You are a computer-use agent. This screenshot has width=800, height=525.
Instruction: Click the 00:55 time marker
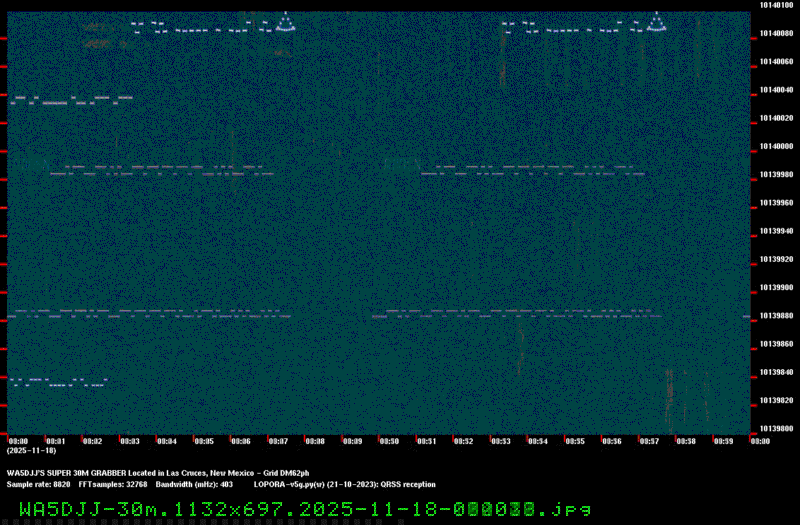pyautogui.click(x=575, y=441)
